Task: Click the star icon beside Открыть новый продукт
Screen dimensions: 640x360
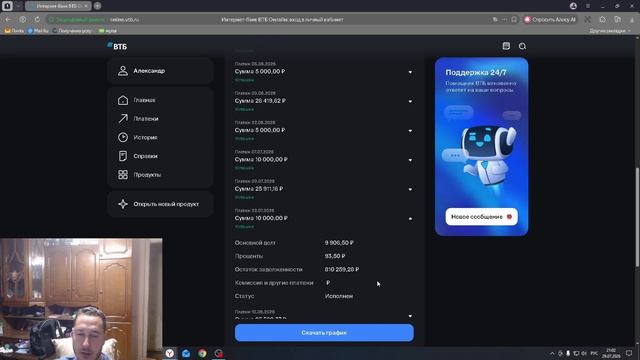Action: click(123, 204)
